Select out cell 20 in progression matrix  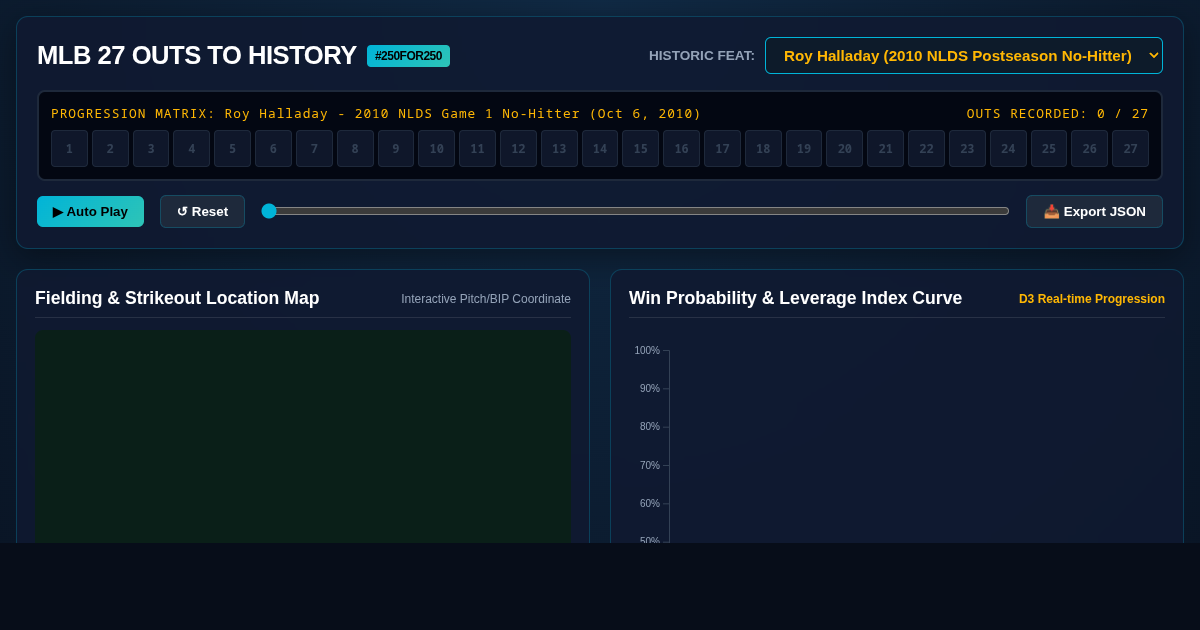pos(845,149)
